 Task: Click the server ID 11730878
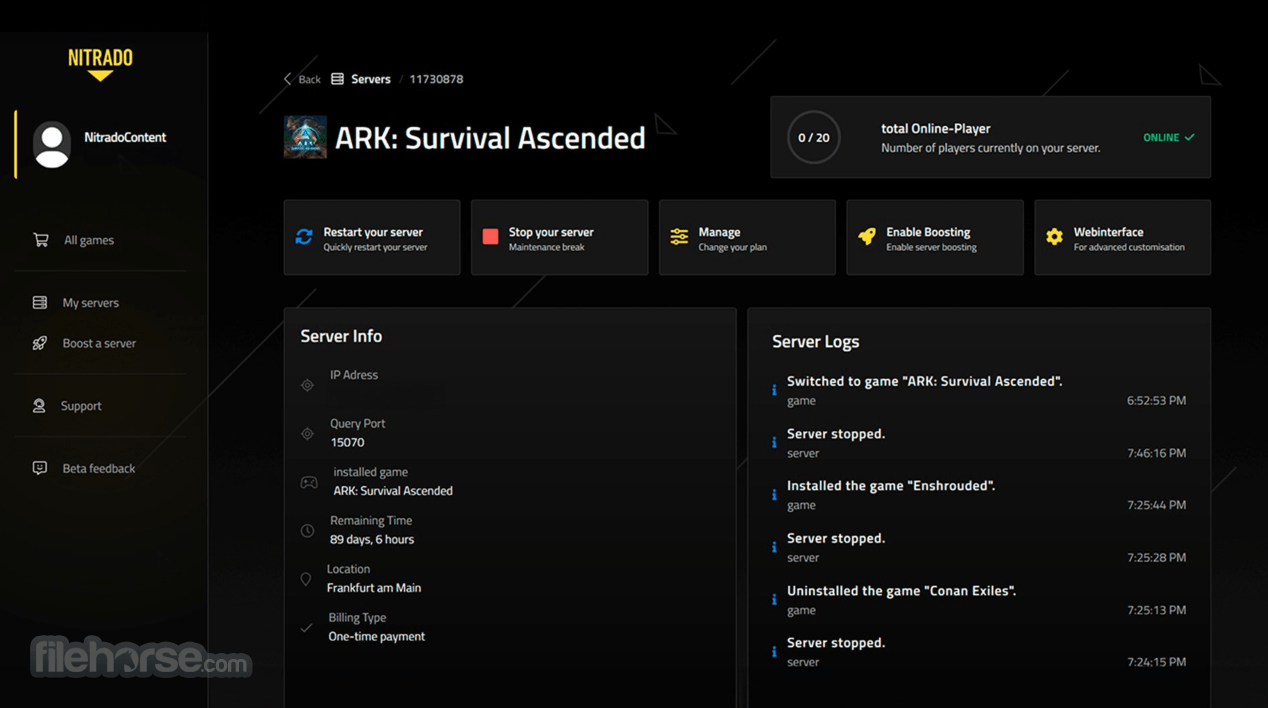[436, 79]
